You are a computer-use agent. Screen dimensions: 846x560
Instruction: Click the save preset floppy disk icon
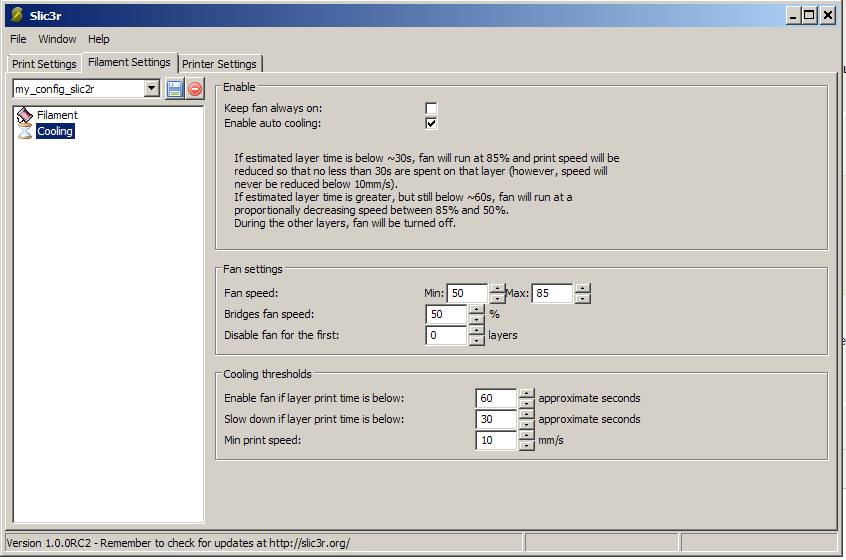tap(175, 89)
